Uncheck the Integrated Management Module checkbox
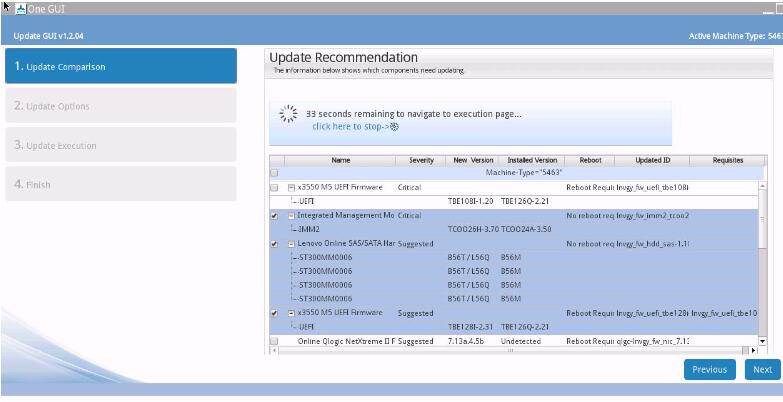Image resolution: width=783 pixels, height=402 pixels. 274,216
